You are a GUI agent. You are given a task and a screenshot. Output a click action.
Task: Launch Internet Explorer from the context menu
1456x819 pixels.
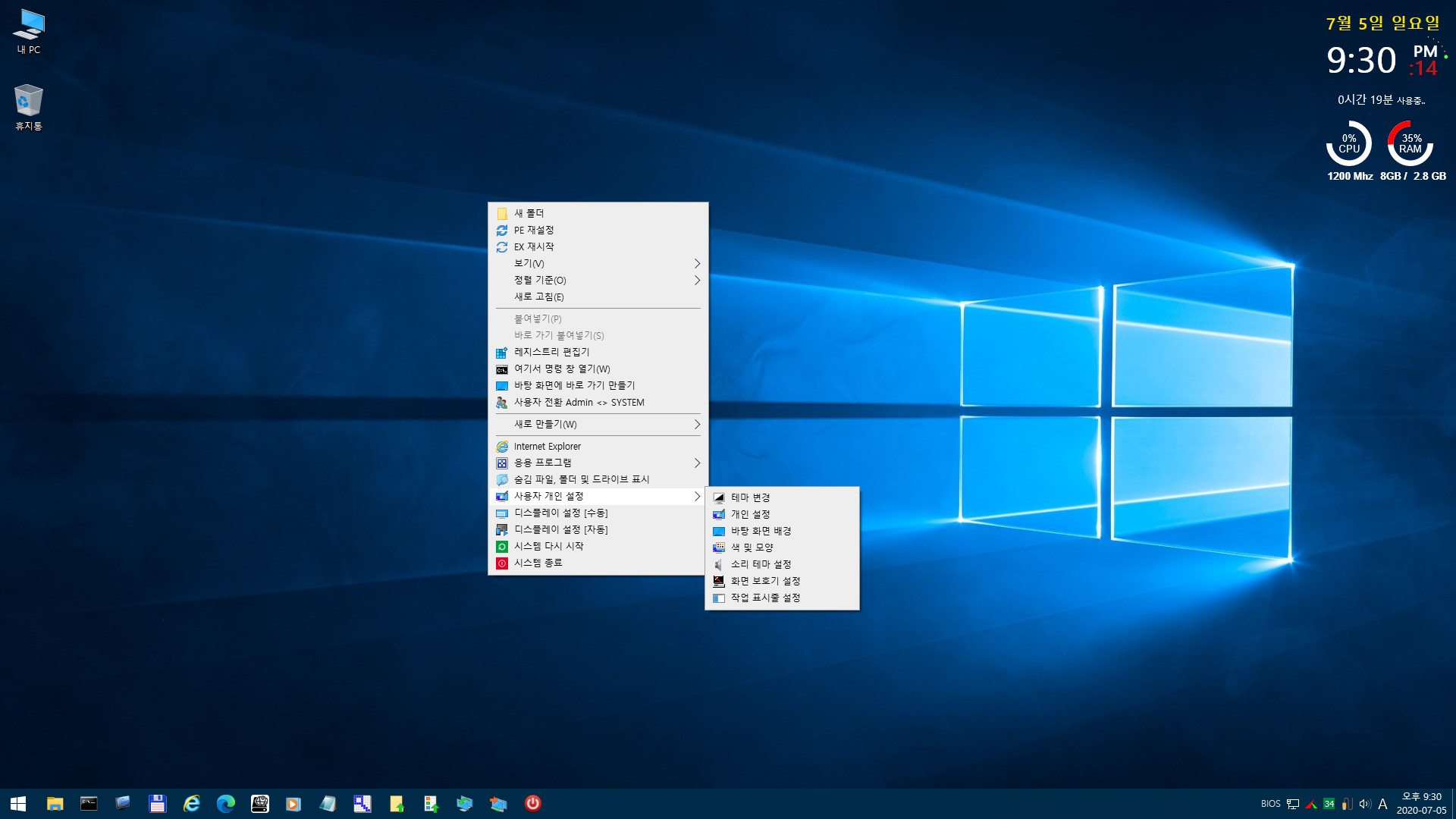click(598, 446)
